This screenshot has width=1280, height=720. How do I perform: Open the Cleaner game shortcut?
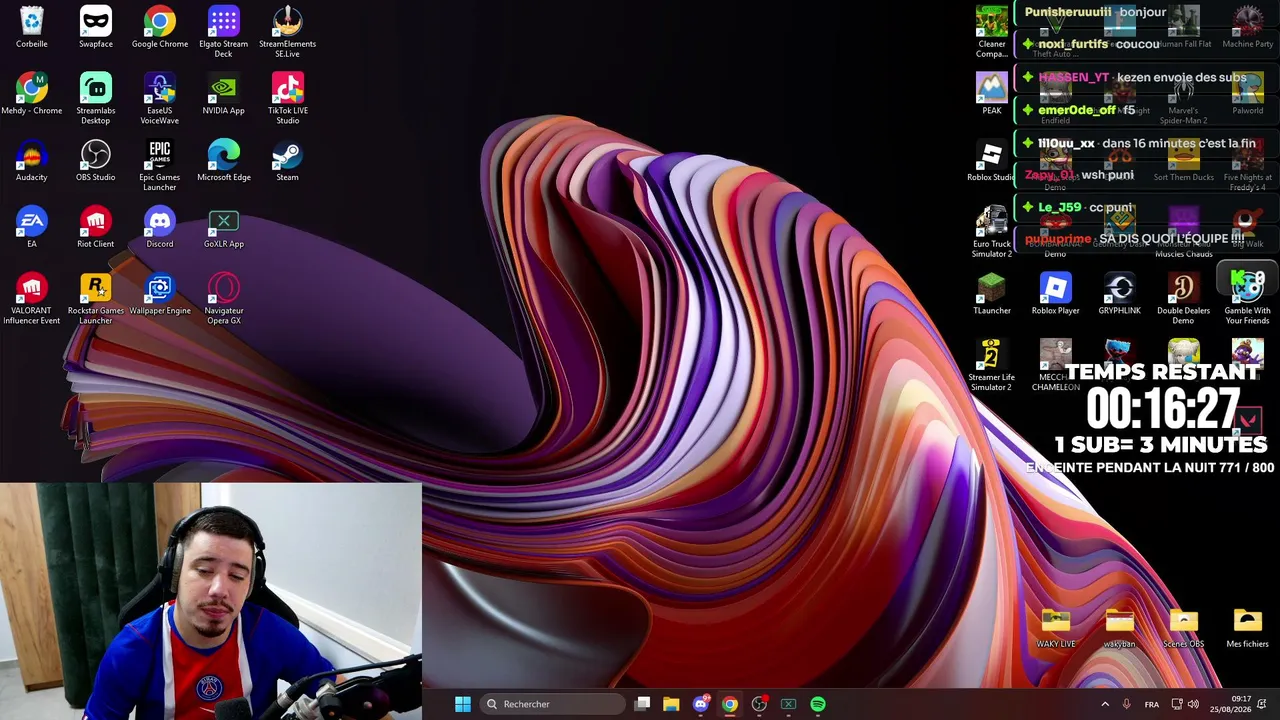992,31
